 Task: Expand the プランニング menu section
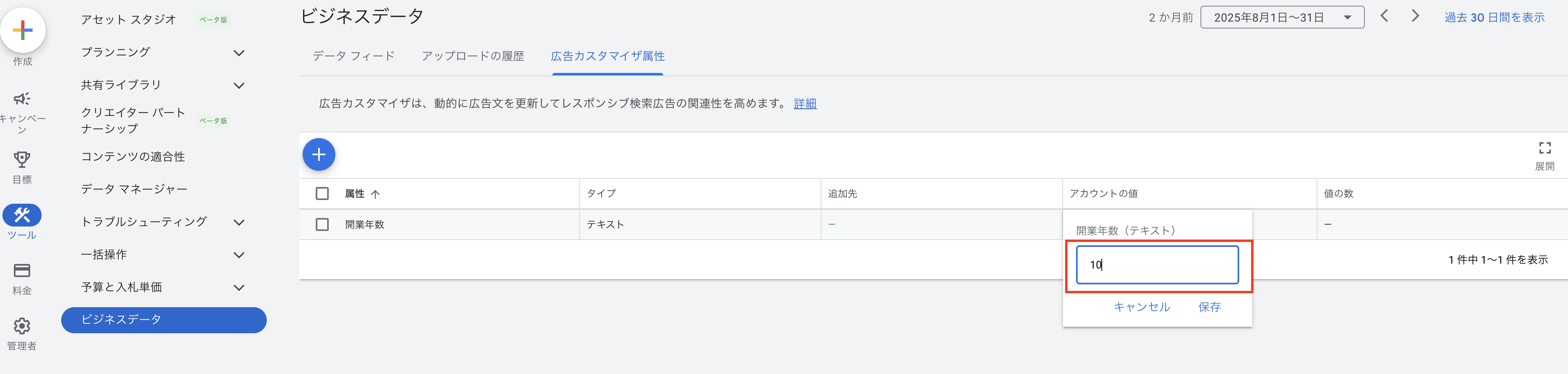(239, 53)
